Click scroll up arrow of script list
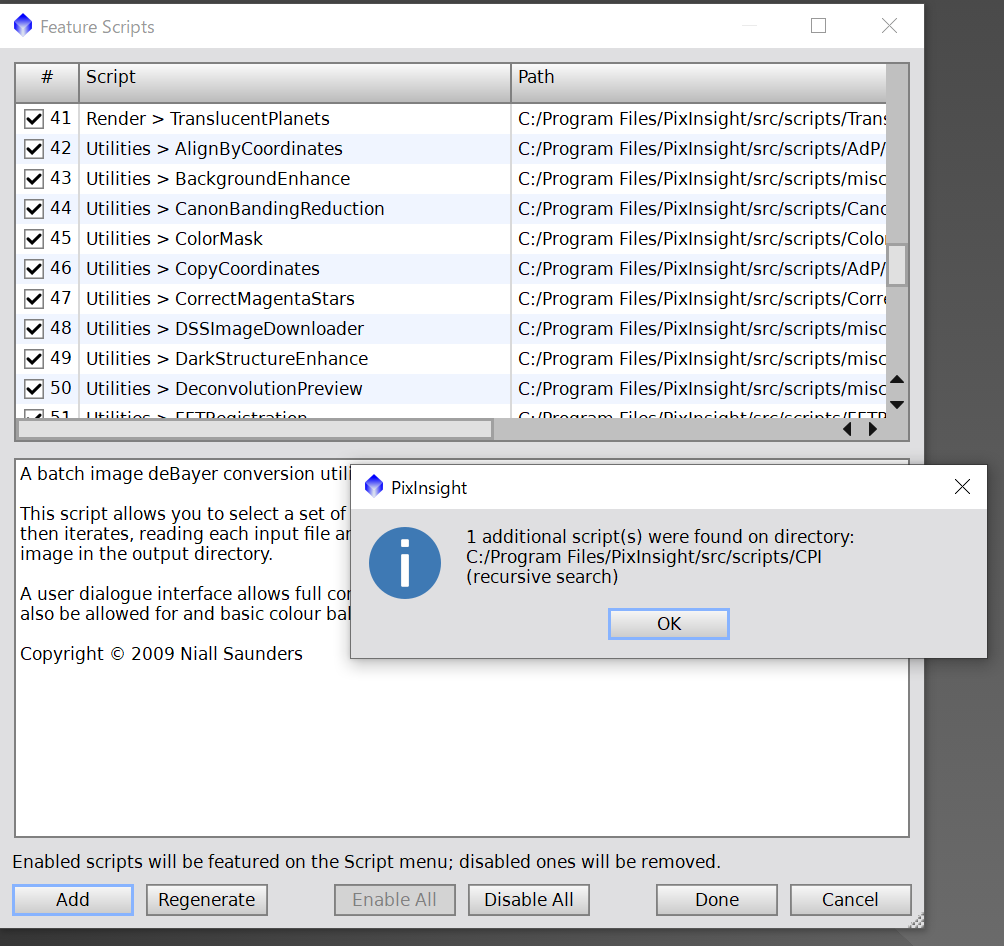This screenshot has height=946, width=1004. (897, 379)
